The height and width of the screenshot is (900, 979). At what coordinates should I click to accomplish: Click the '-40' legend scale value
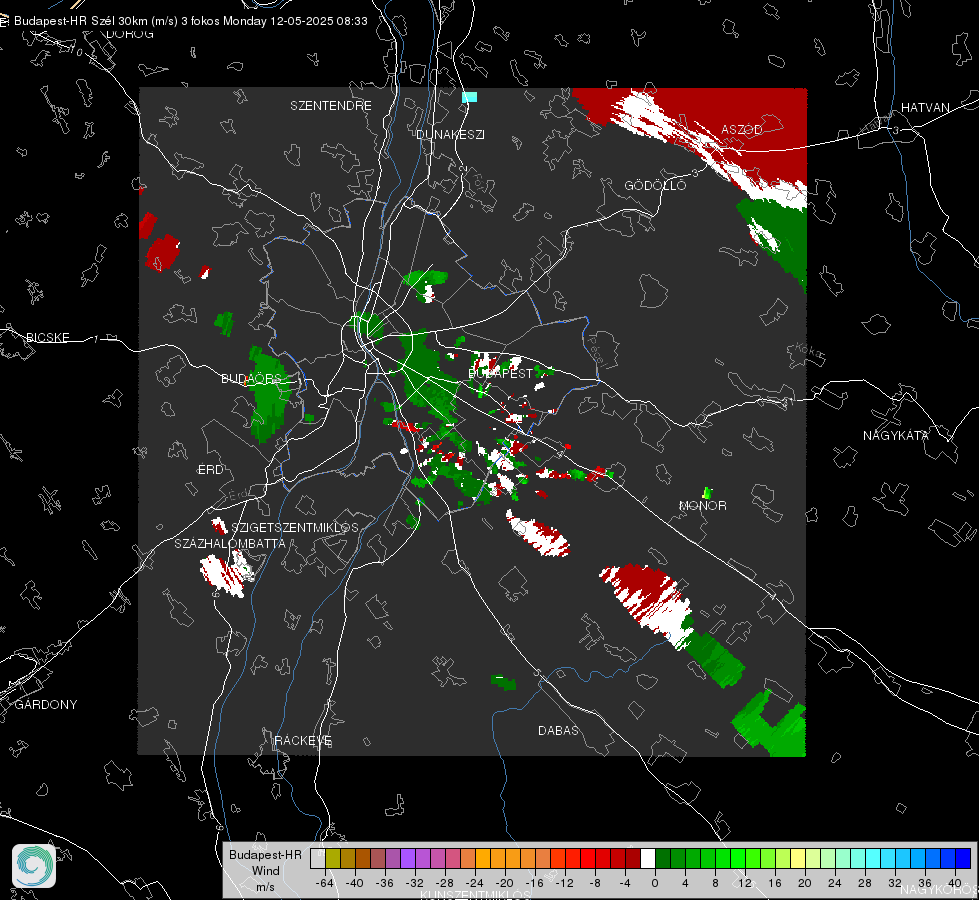coord(355,883)
